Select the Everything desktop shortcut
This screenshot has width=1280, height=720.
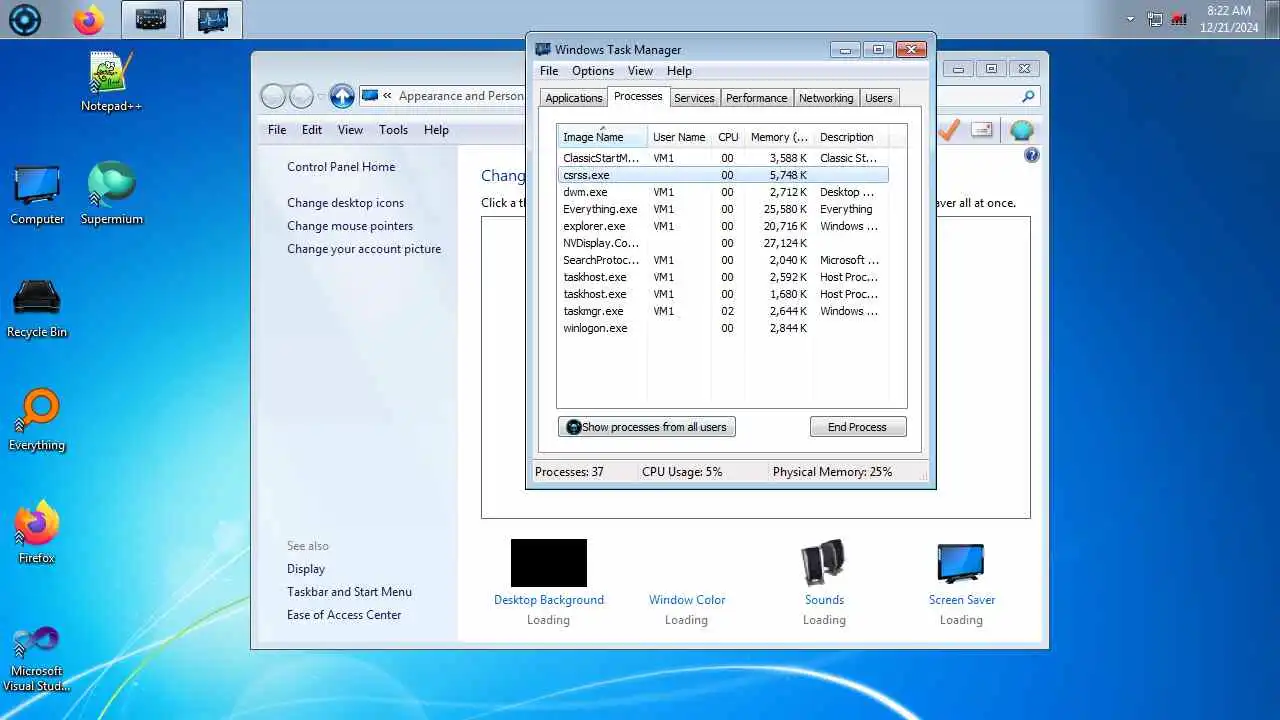coord(37,421)
